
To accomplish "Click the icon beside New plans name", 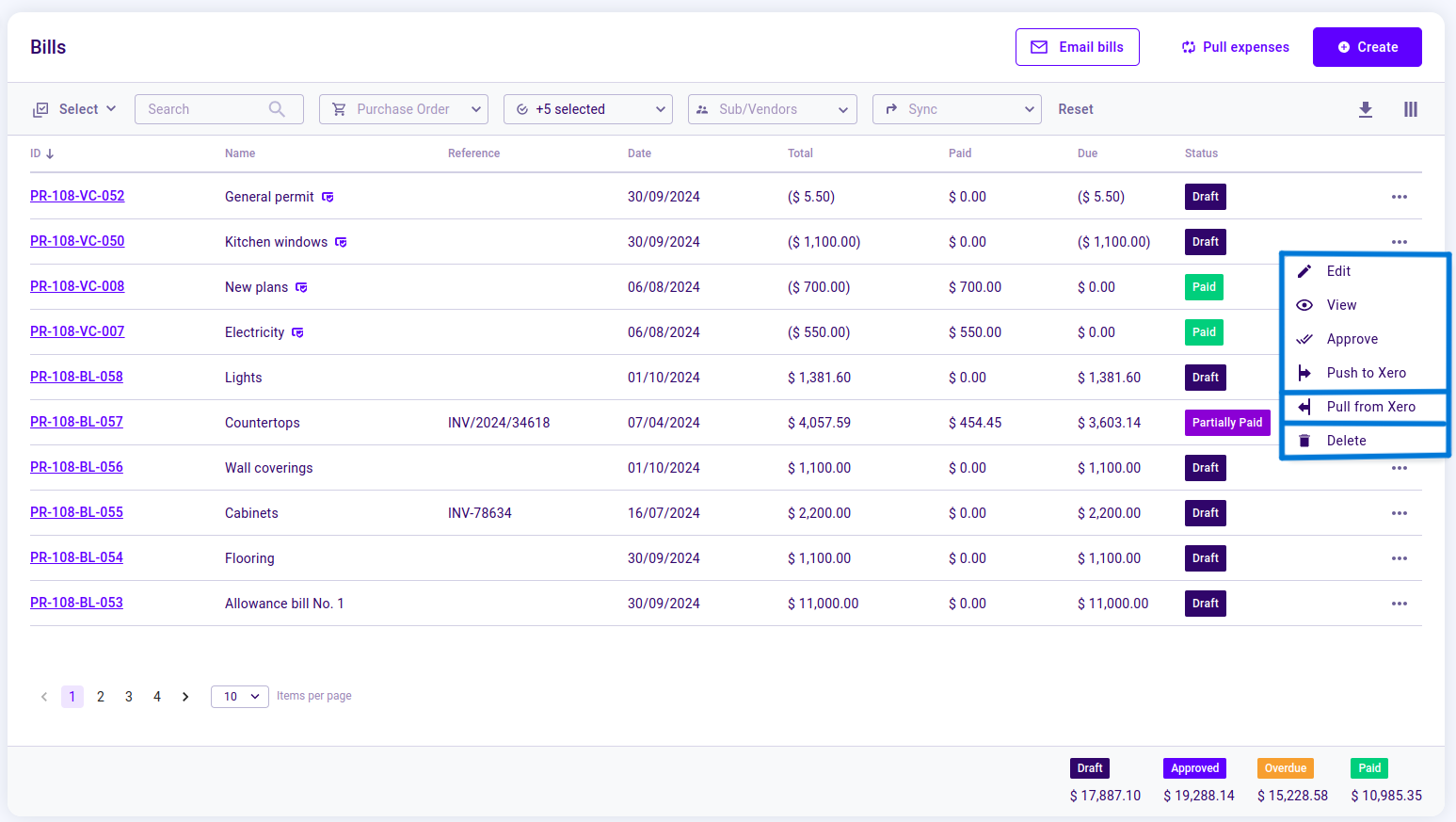I will [x=301, y=287].
